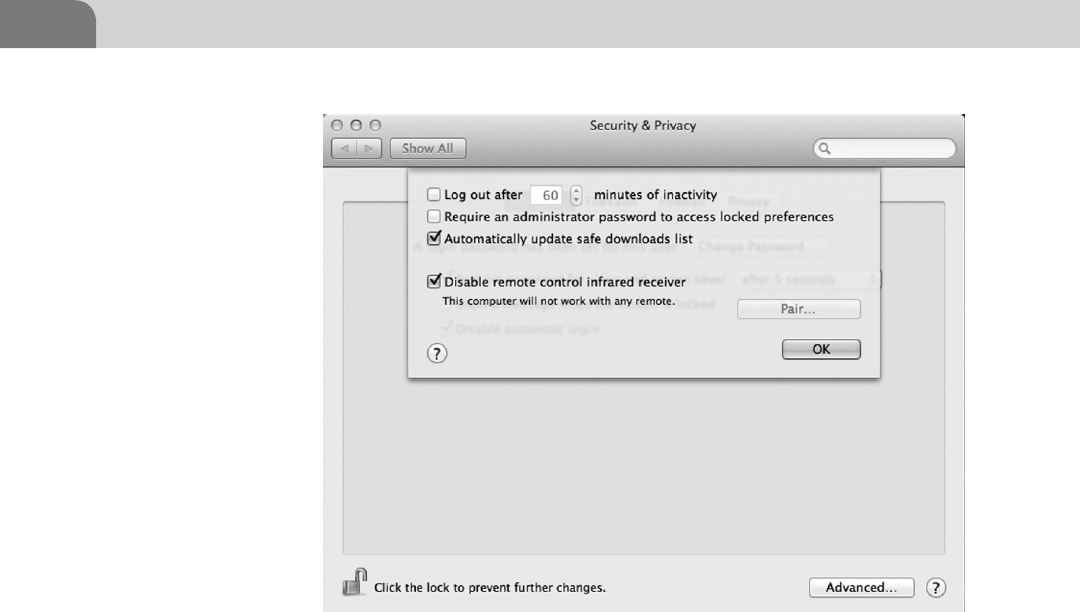Click the minutes stepper arrows
1080x612 pixels.
pyautogui.click(x=576, y=195)
